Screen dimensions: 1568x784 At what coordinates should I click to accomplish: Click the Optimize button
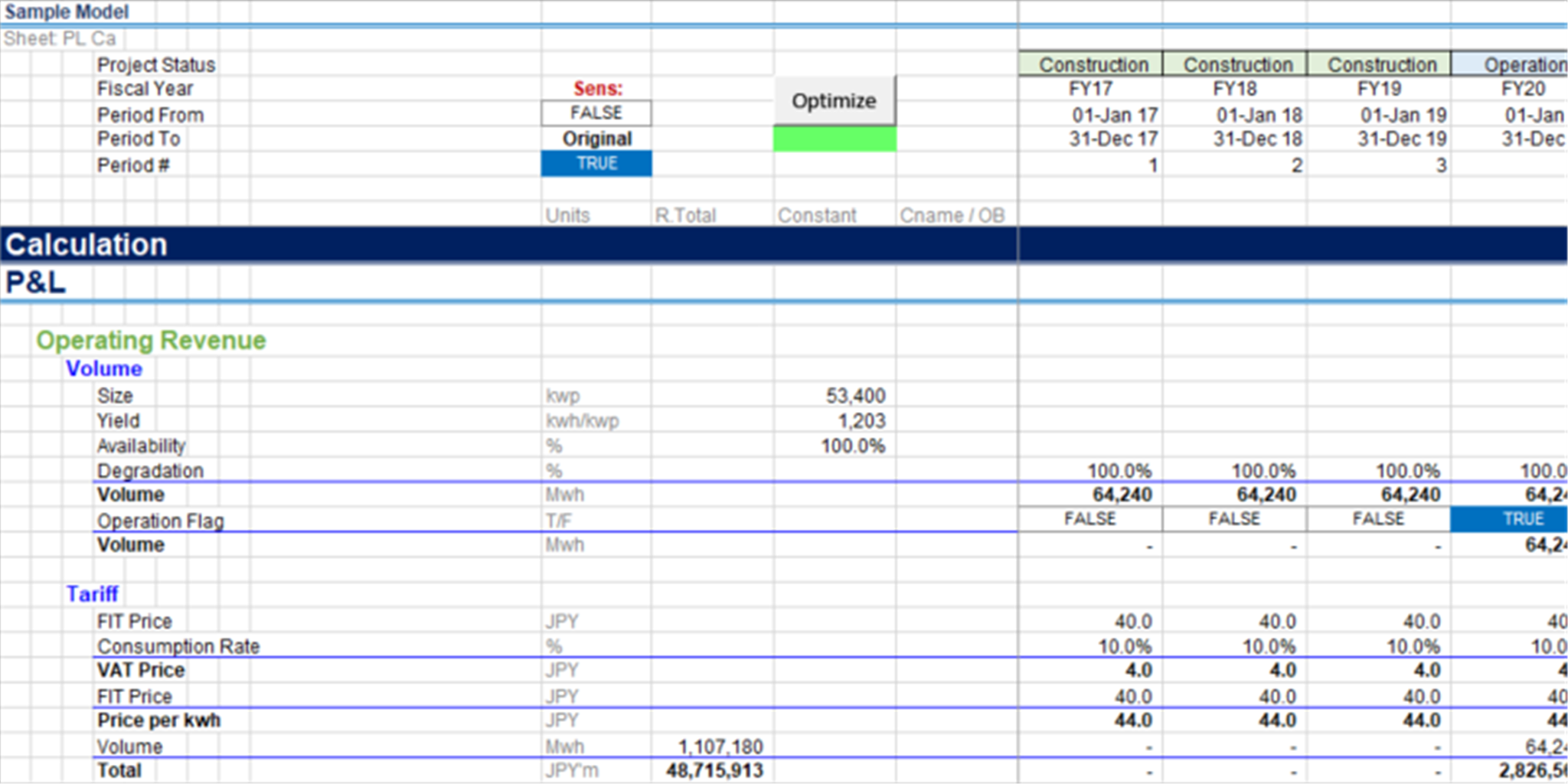pyautogui.click(x=834, y=100)
